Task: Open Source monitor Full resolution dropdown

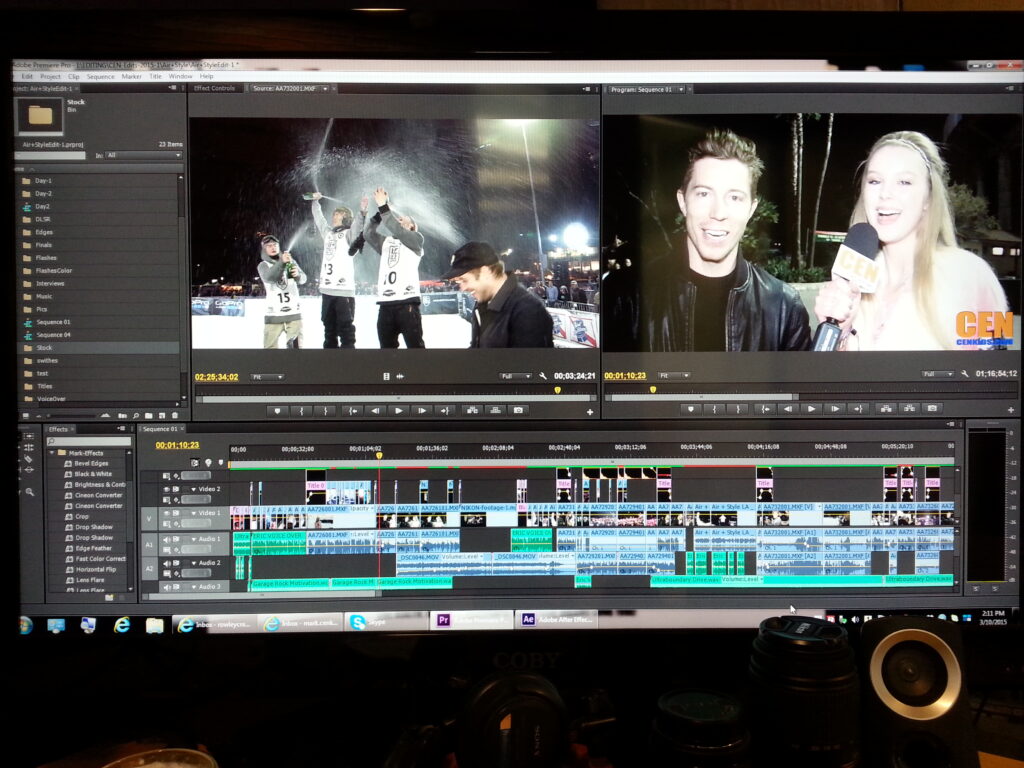Action: click(x=515, y=376)
